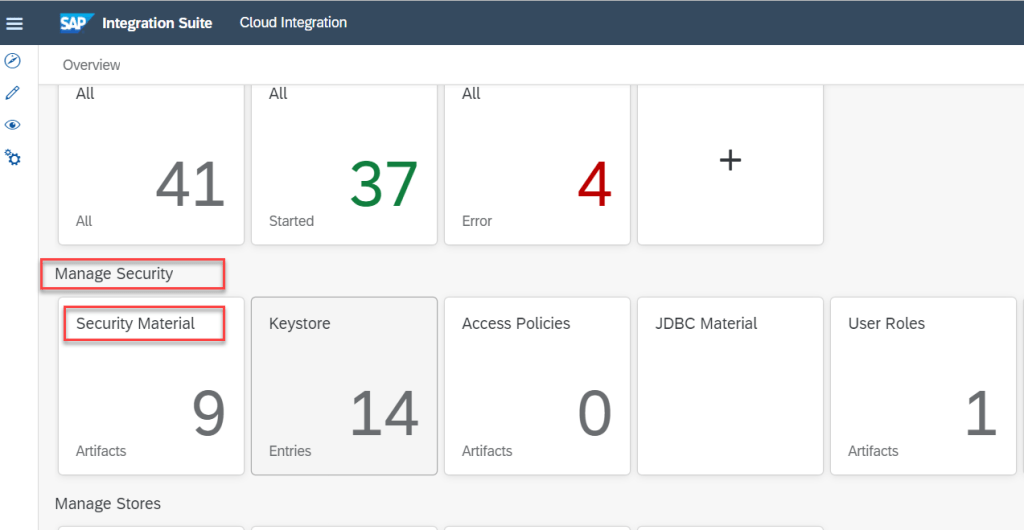Open the User Roles tile
1024x530 pixels.
923,385
